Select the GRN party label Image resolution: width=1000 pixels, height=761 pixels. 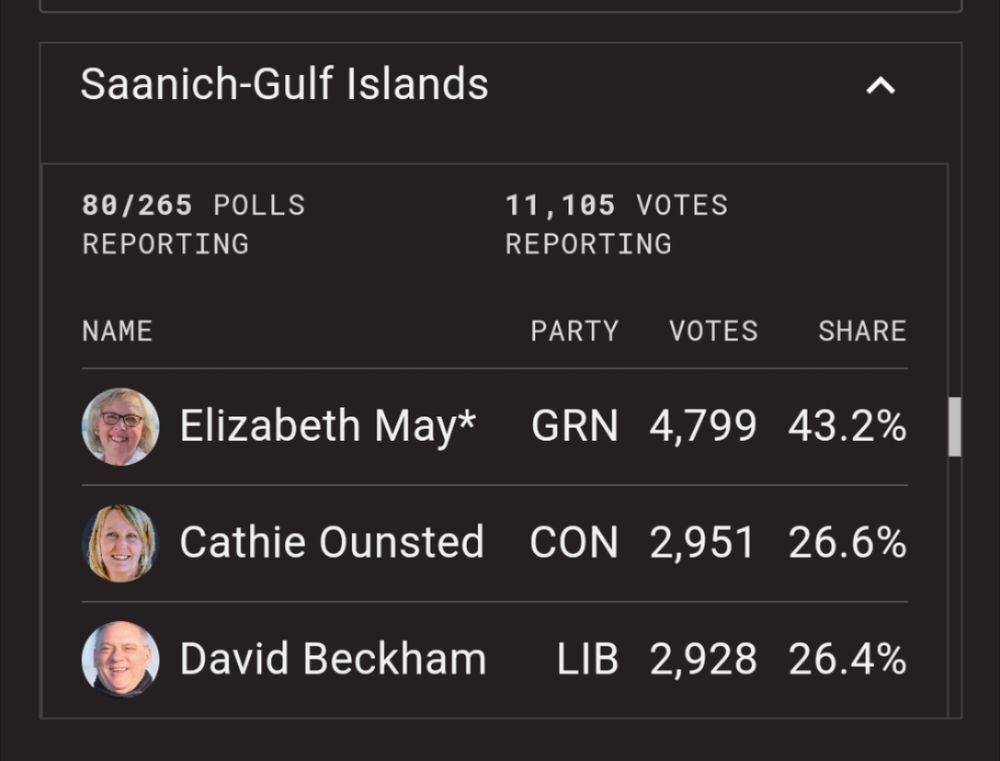coord(577,426)
